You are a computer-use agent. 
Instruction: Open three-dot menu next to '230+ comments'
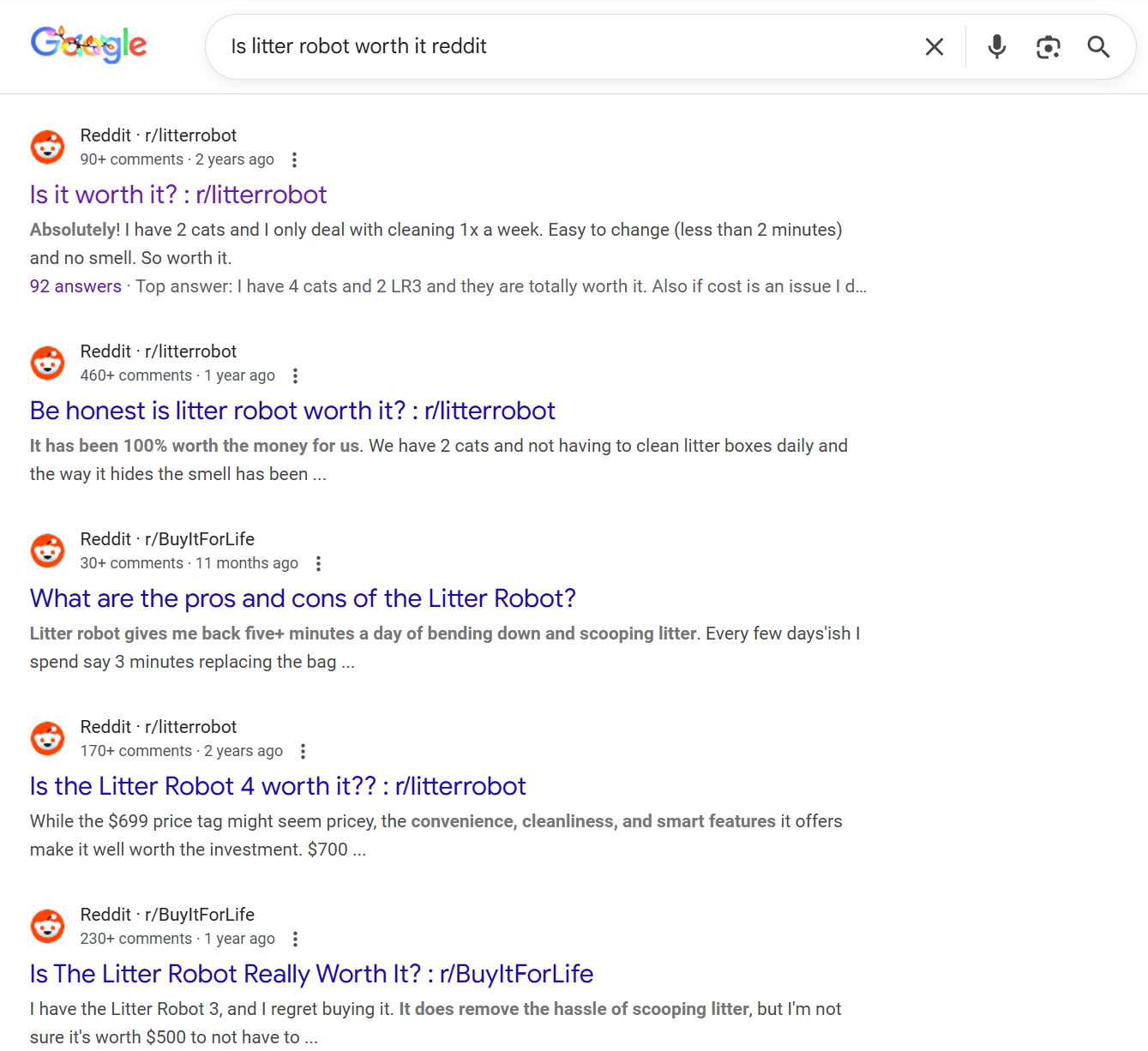point(295,939)
